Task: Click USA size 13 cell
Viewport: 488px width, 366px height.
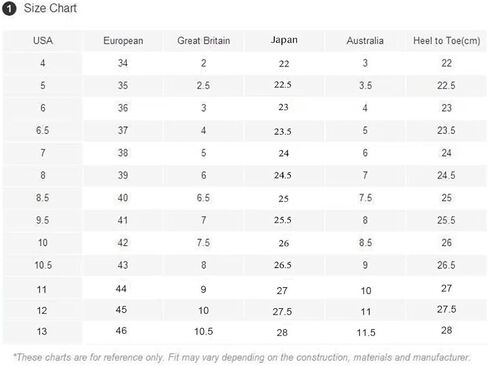Action: 42,332
